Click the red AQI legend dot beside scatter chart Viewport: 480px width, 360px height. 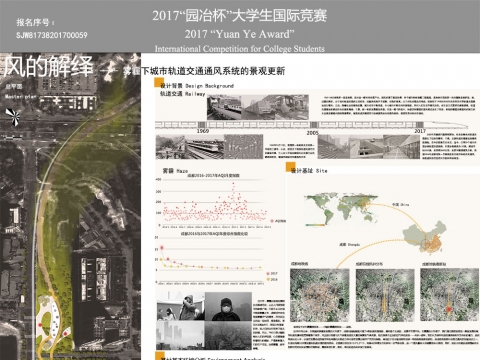[x=272, y=221]
